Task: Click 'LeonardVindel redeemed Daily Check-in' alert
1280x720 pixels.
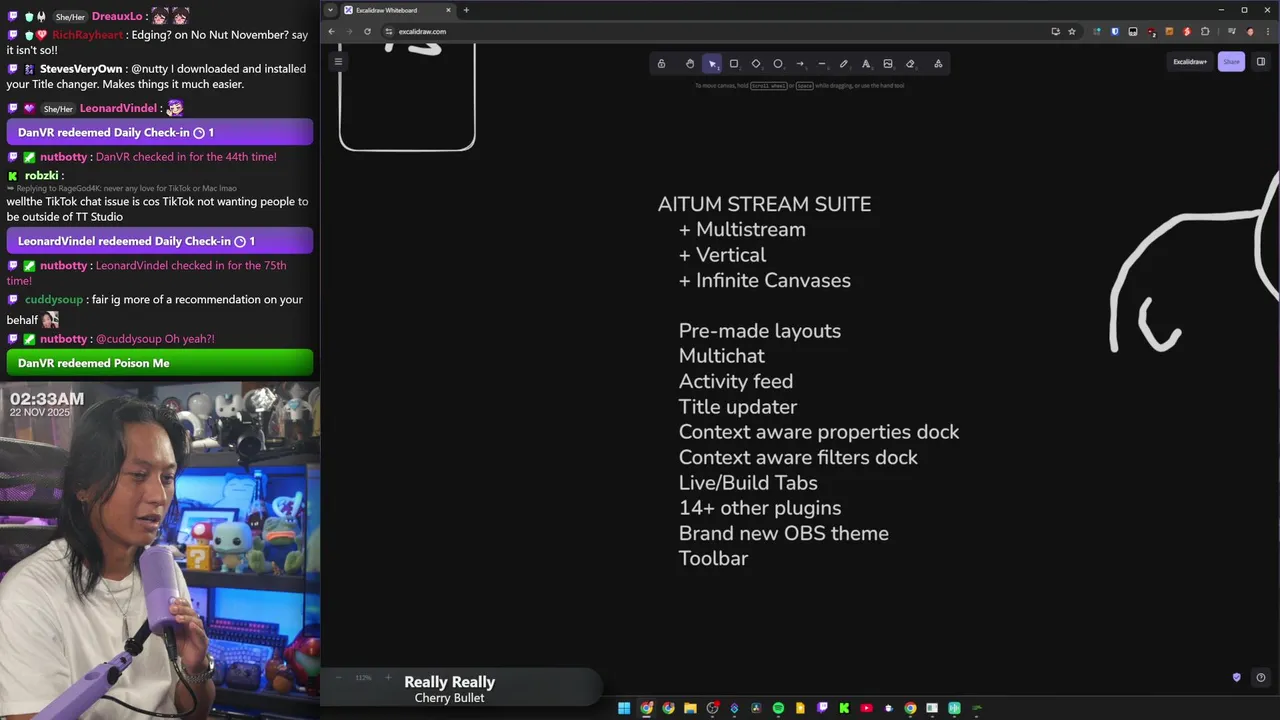Action: tap(159, 241)
